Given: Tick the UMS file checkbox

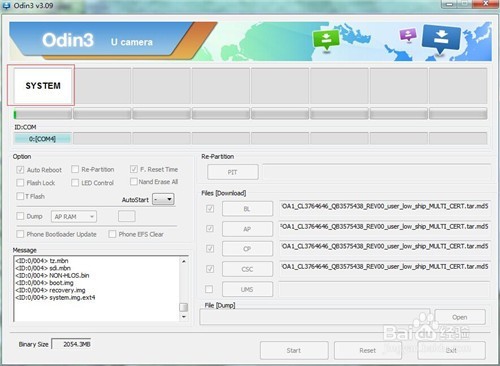Looking at the screenshot, I should point(209,289).
